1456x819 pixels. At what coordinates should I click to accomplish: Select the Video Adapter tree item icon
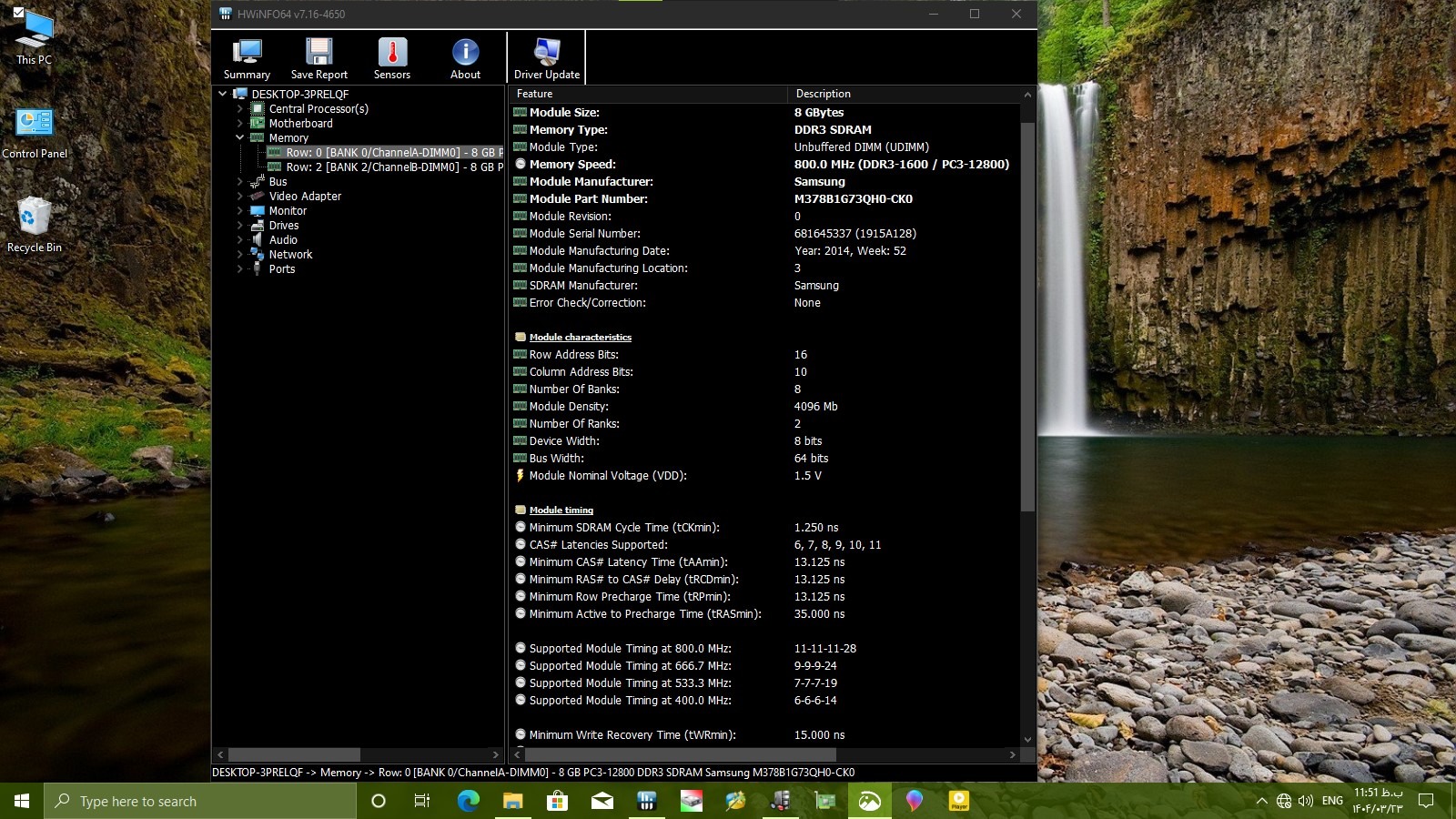(258, 197)
